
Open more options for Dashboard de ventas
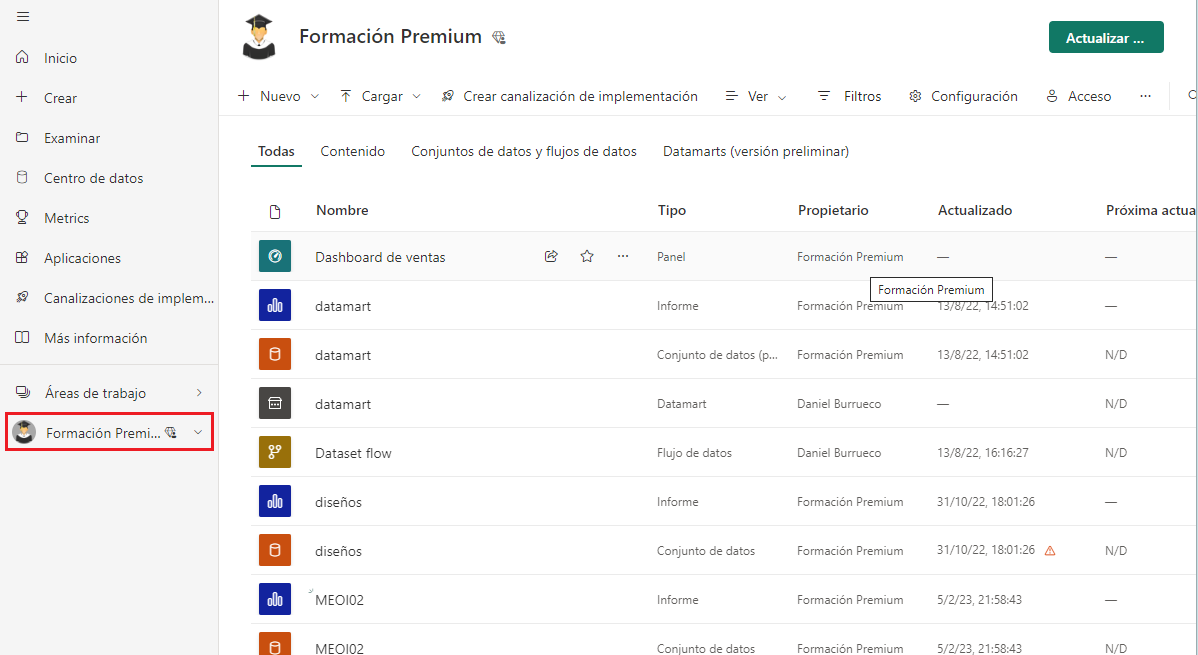623,257
